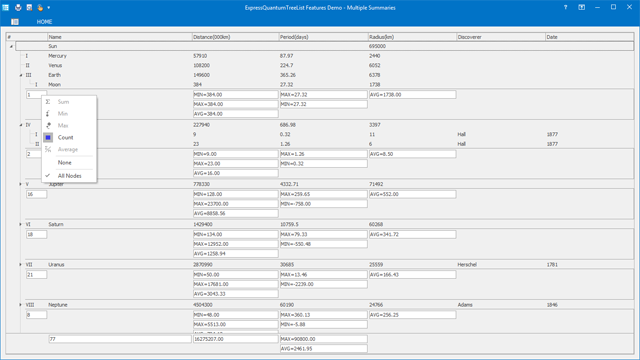
Task: Select the Uranus row
Action: pyautogui.click(x=328, y=264)
